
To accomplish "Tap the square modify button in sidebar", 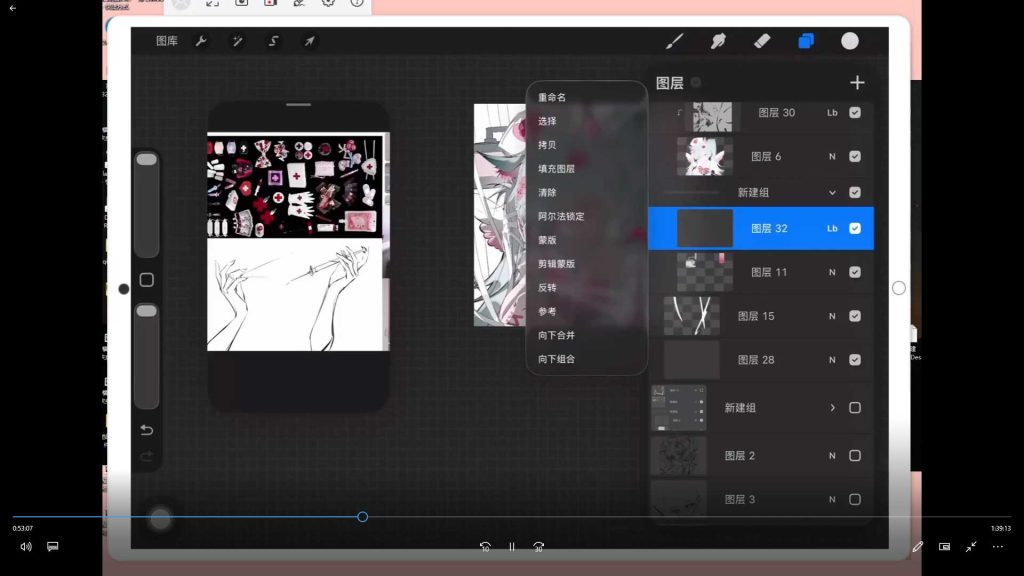I will tap(147, 280).
